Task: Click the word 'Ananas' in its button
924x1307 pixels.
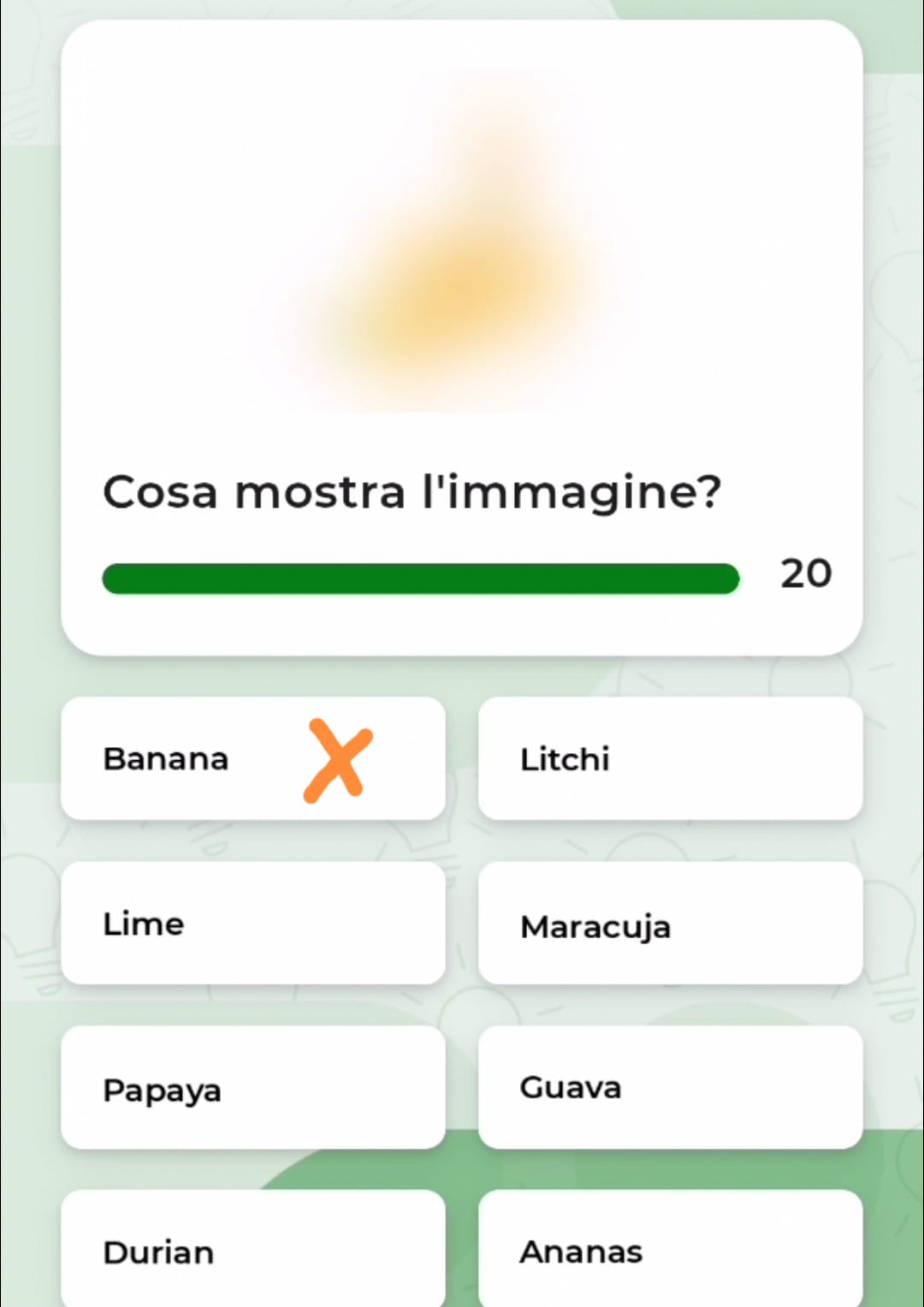Action: (x=581, y=1252)
